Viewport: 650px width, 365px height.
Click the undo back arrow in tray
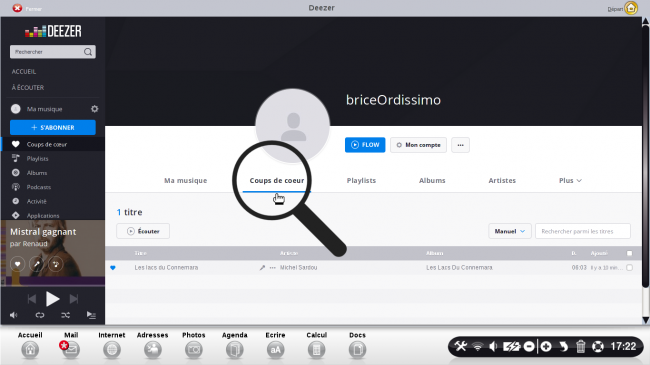click(x=563, y=346)
